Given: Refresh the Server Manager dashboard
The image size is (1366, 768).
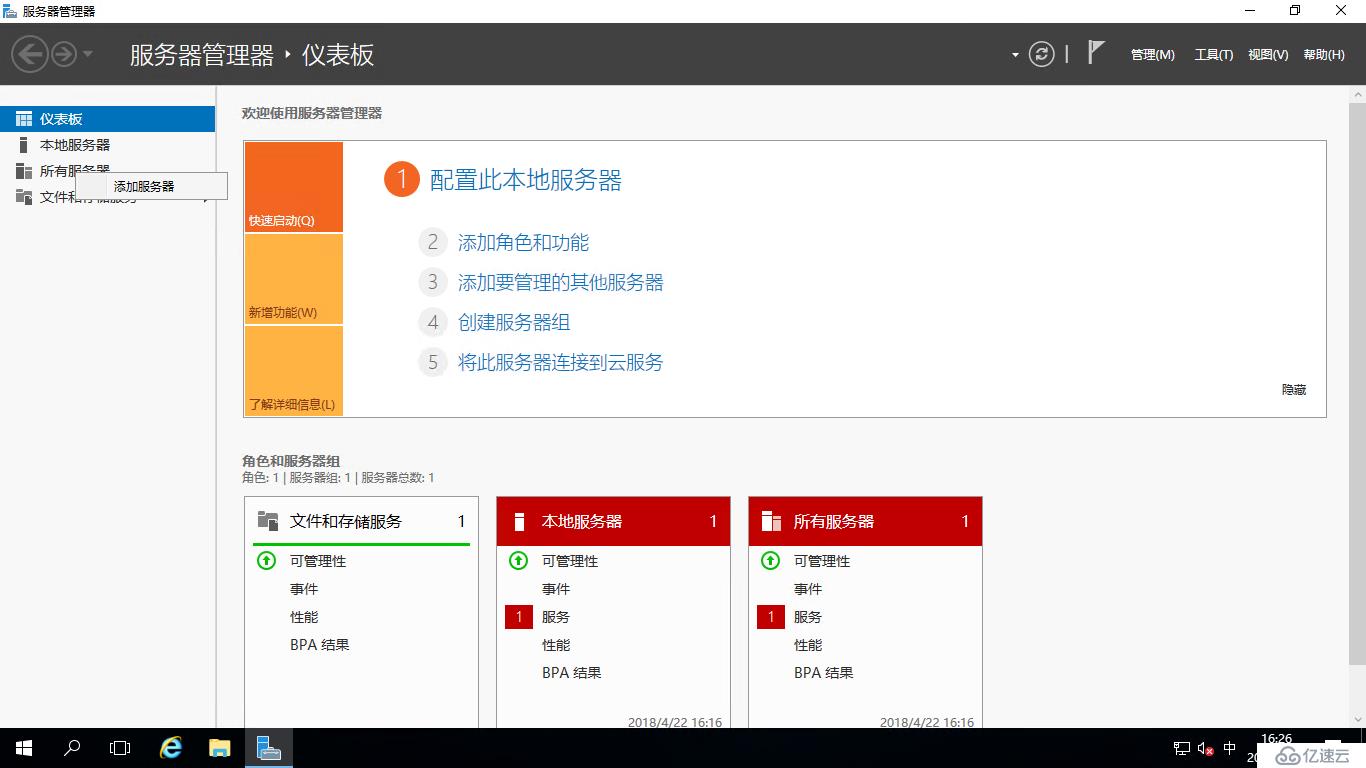Looking at the screenshot, I should (1042, 54).
